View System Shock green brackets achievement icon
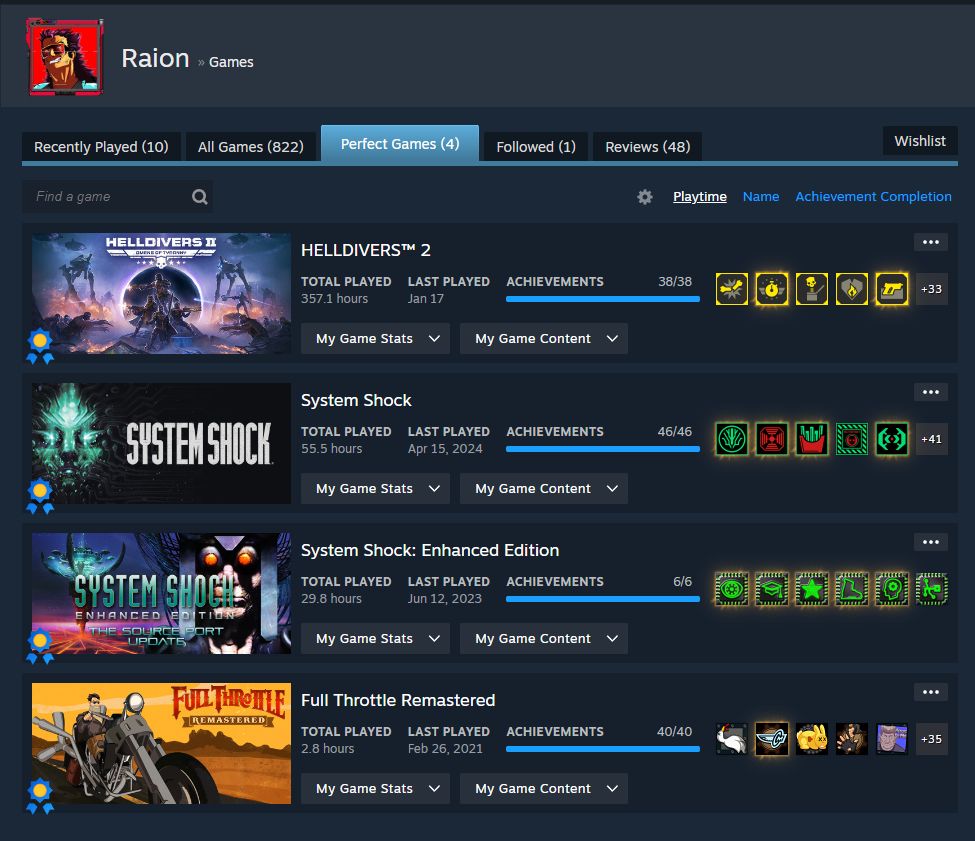 click(891, 439)
